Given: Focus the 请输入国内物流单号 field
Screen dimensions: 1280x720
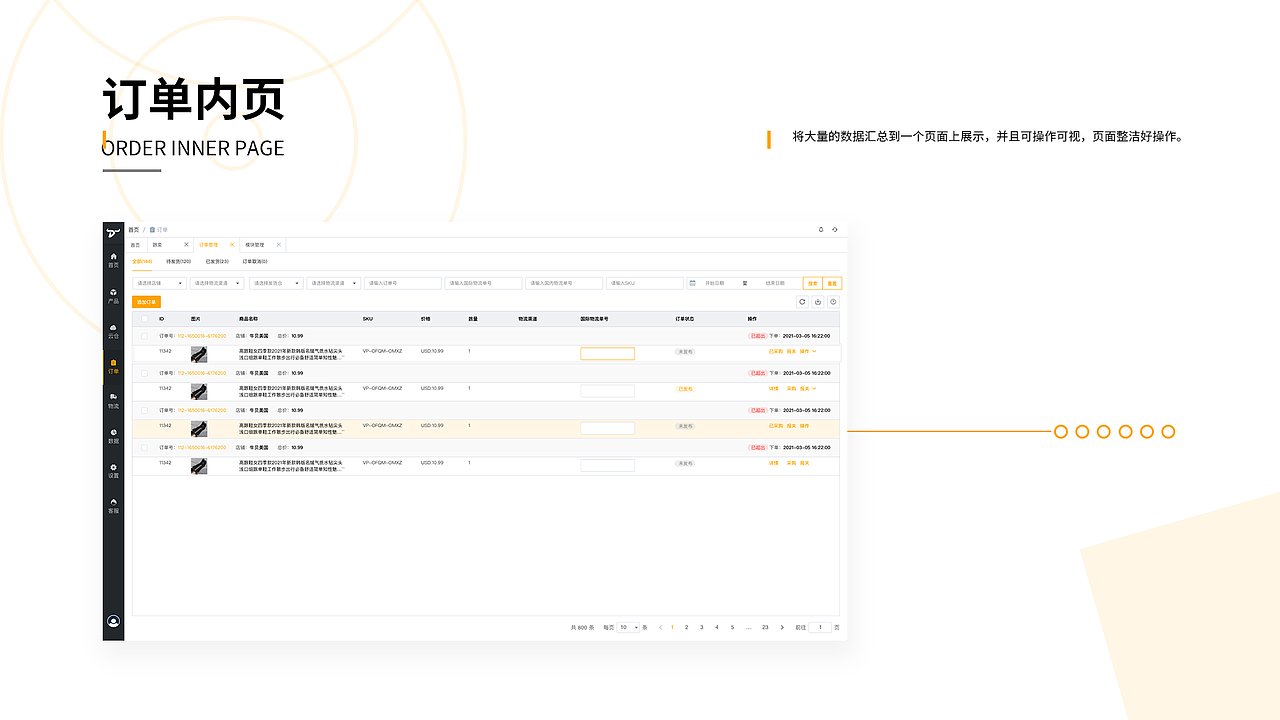Looking at the screenshot, I should coord(564,283).
